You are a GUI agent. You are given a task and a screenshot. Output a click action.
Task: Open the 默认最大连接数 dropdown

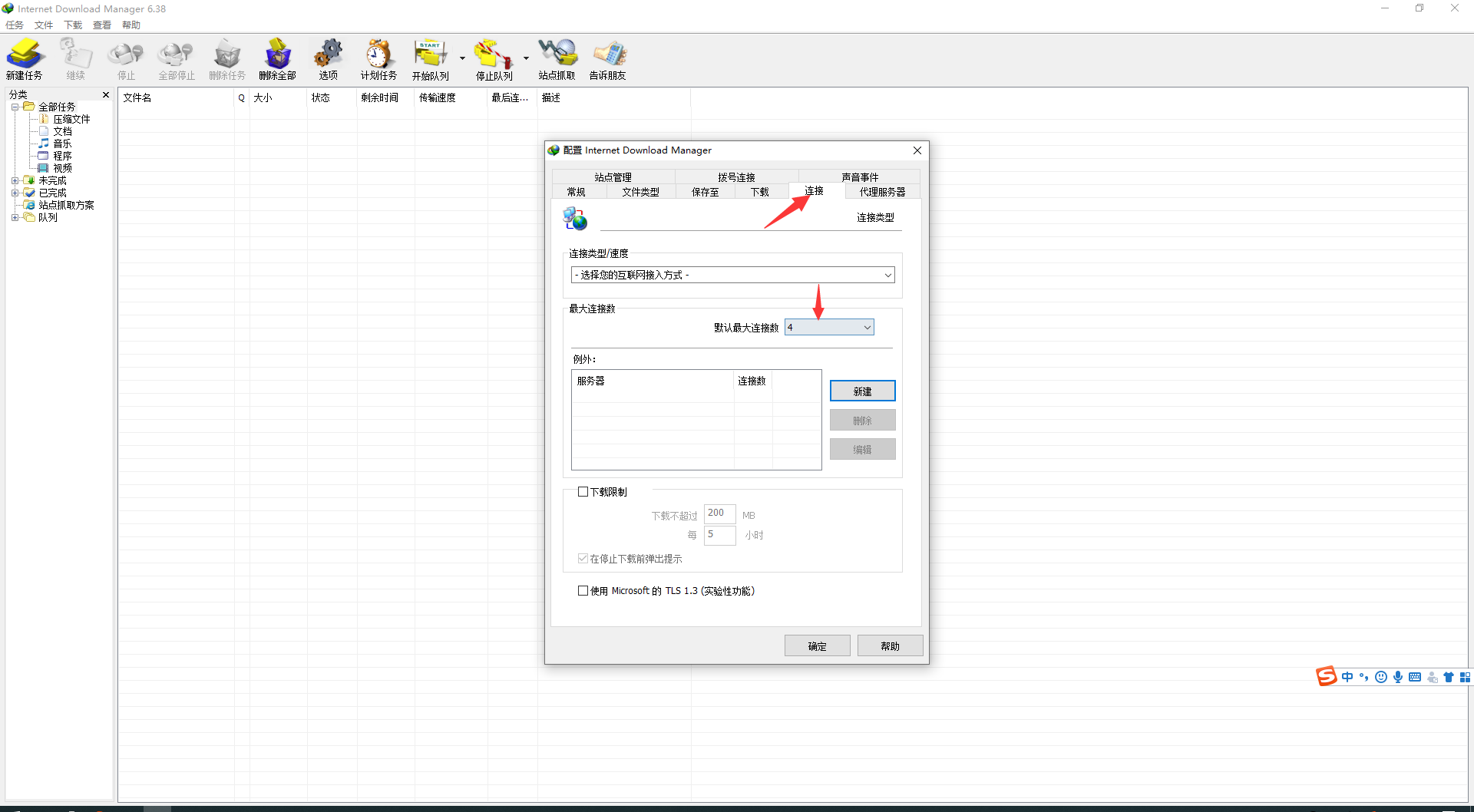click(x=829, y=328)
